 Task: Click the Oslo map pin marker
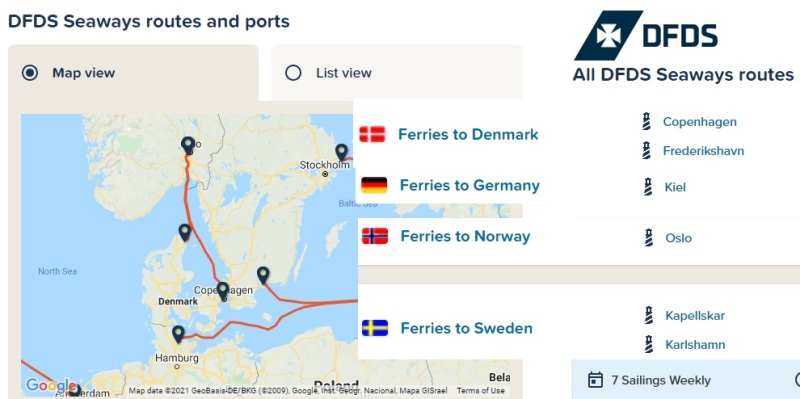pyautogui.click(x=188, y=145)
